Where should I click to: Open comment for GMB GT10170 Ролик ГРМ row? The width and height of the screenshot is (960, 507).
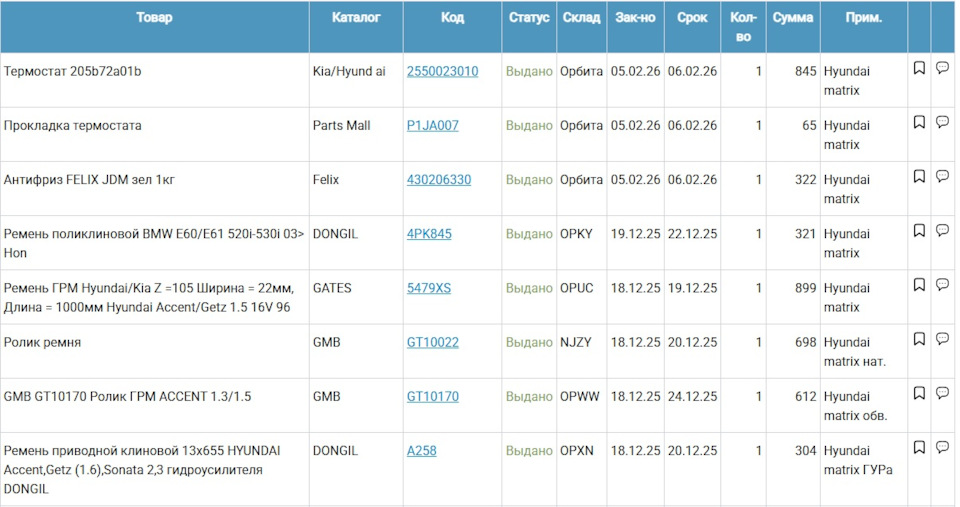tap(942, 392)
